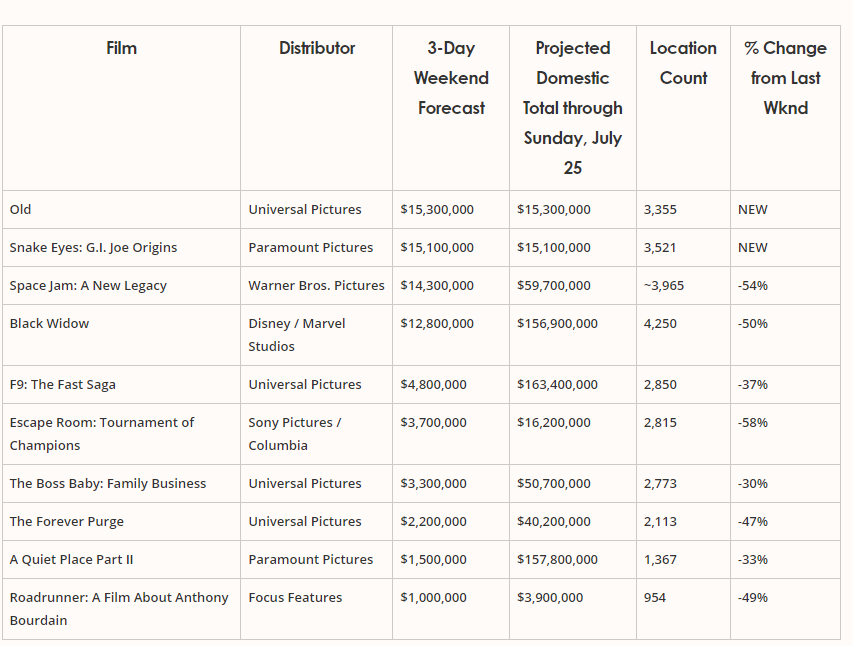853x646 pixels.
Task: Select Roadrunner: A Film About Anthony Bourdain
Action: point(119,609)
